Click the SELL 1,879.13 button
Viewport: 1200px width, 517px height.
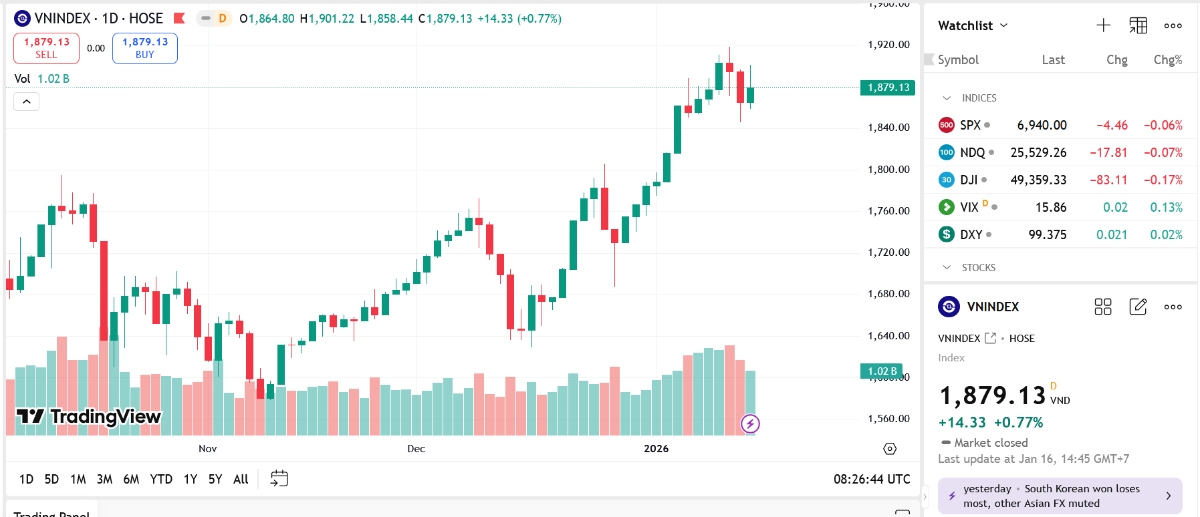tap(46, 48)
